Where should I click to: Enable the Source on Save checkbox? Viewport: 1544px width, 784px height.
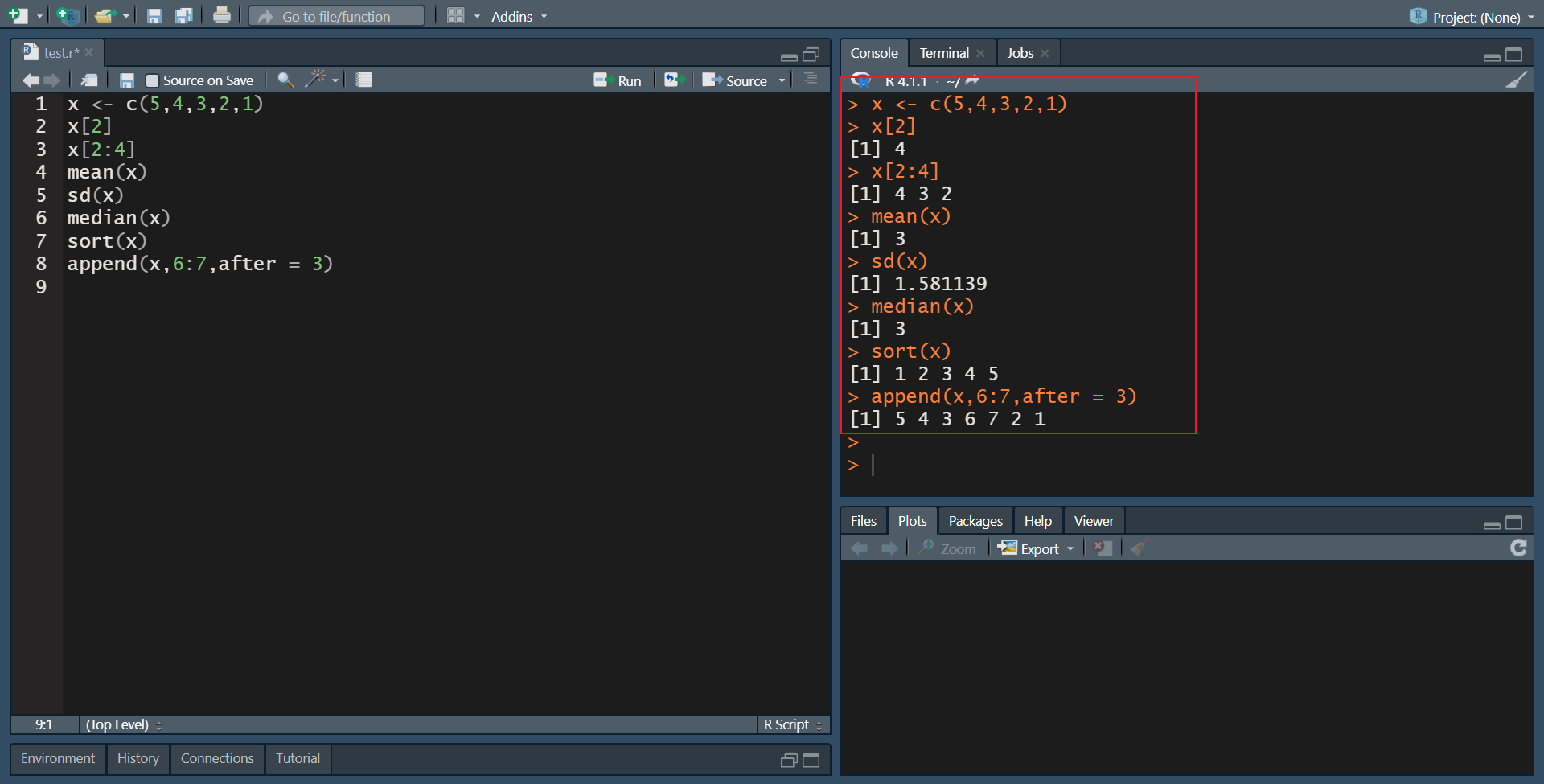152,80
